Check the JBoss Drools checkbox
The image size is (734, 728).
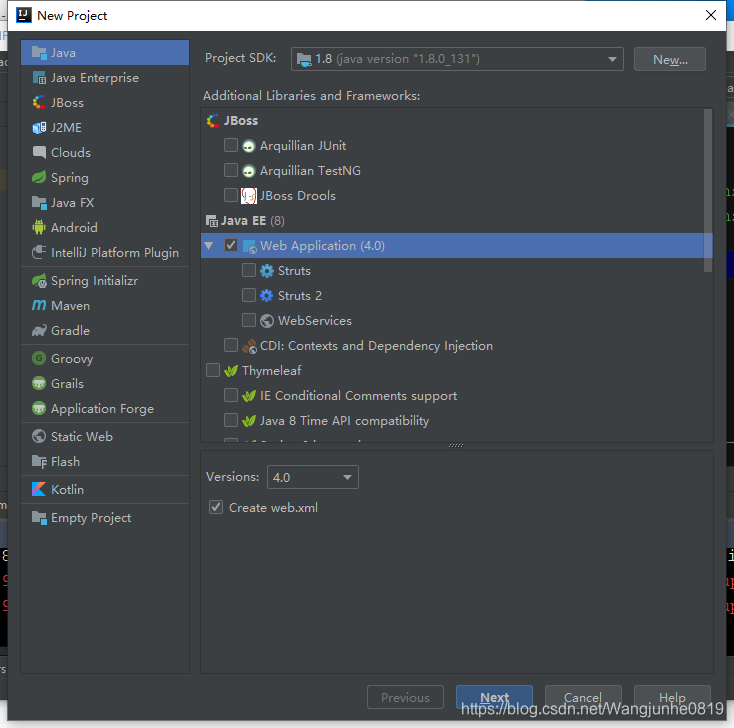(x=231, y=195)
